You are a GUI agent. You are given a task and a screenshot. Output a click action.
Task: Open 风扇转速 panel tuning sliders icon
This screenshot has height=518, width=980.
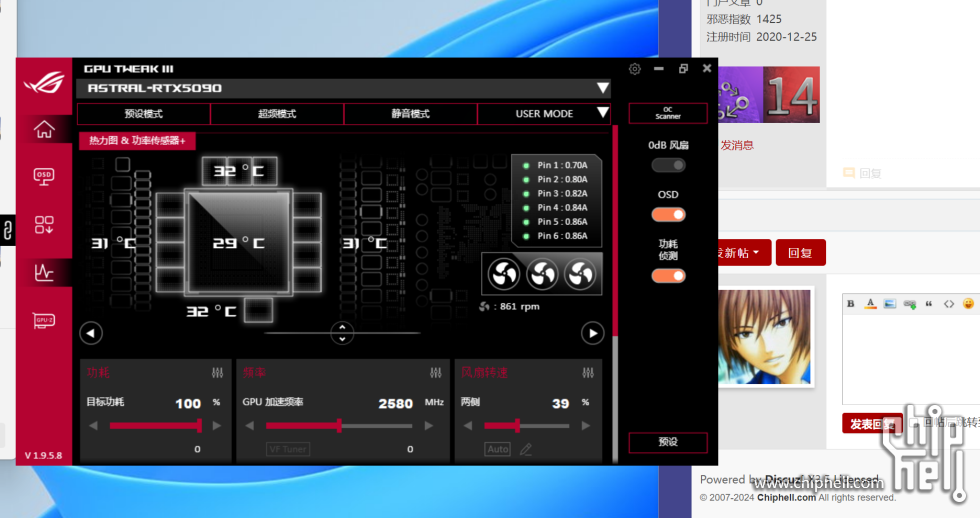[x=588, y=373]
